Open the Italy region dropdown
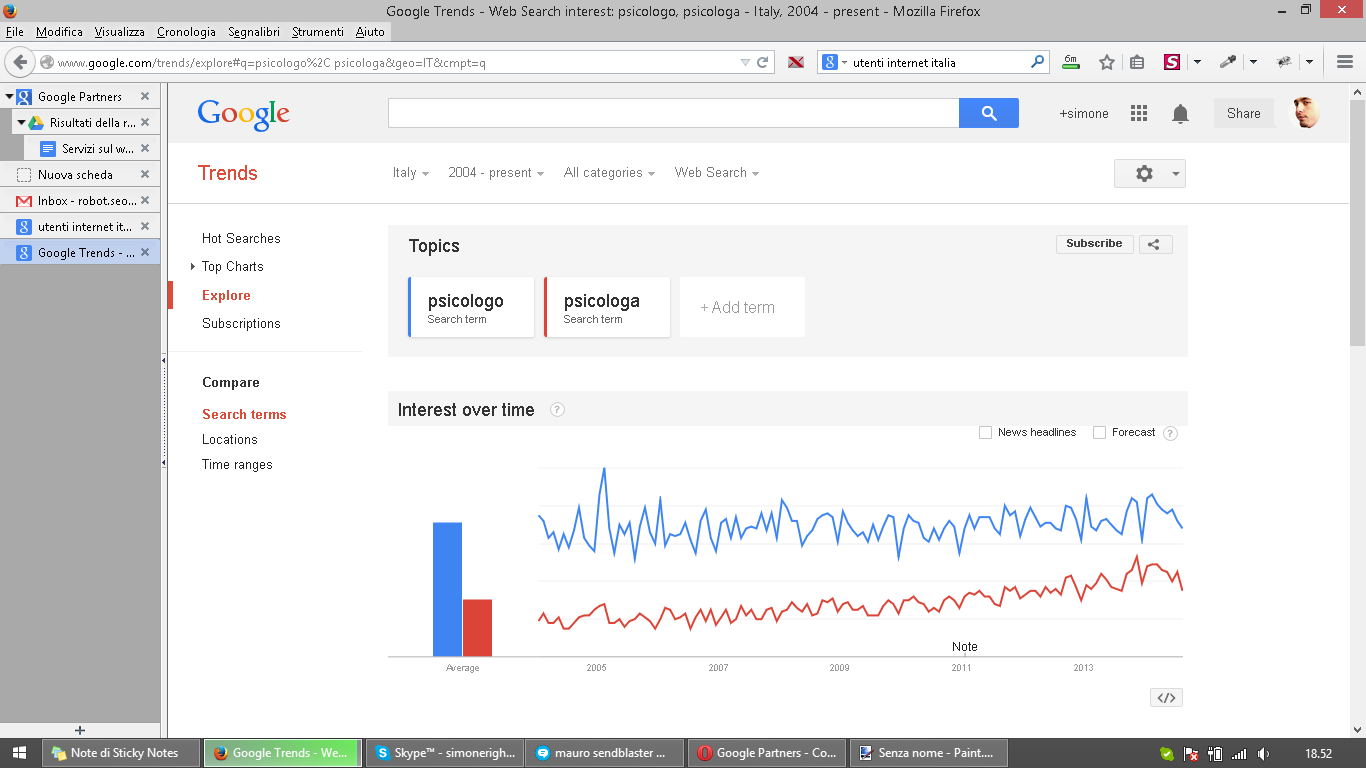The height and width of the screenshot is (768, 1366). tap(410, 173)
